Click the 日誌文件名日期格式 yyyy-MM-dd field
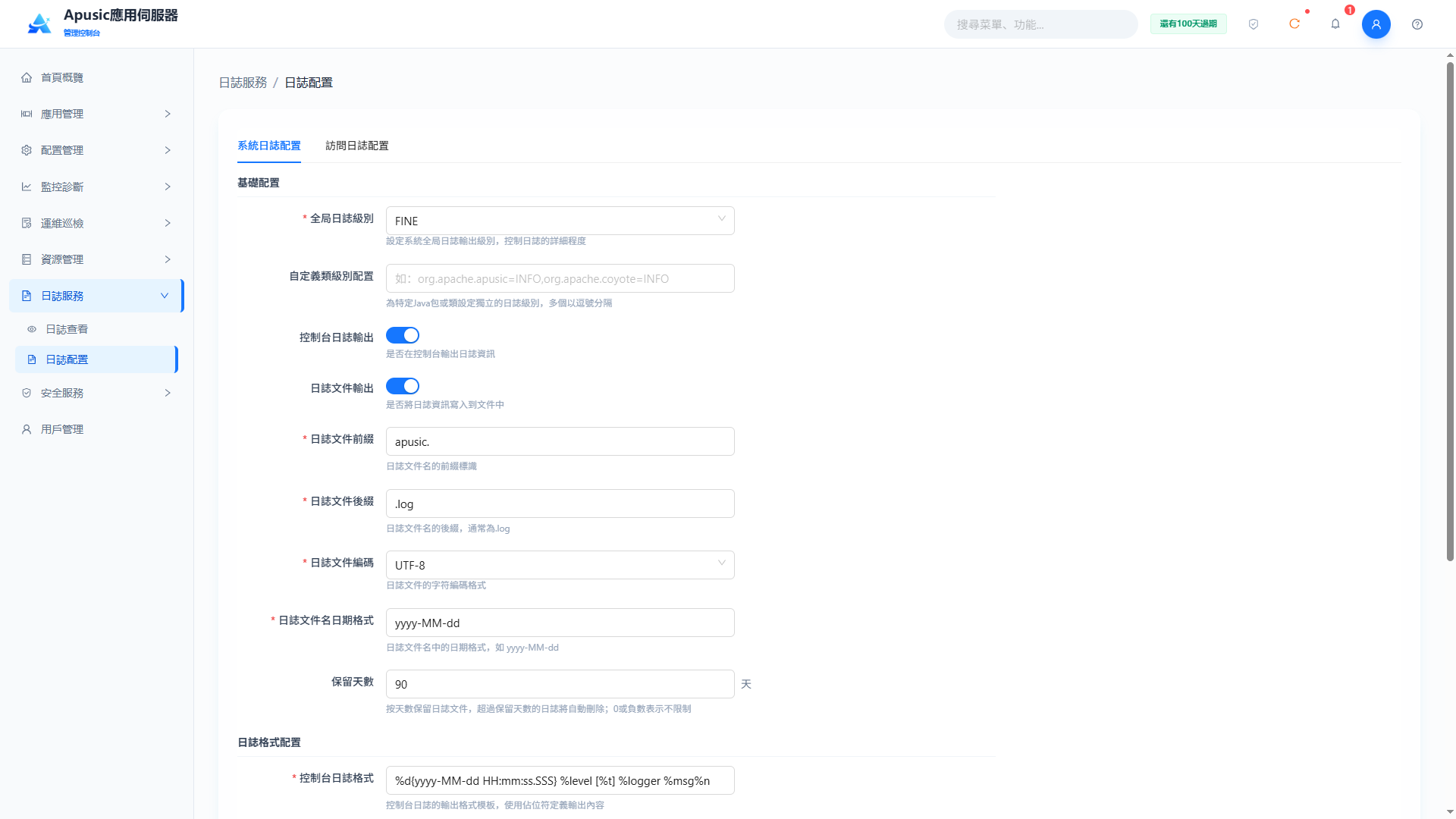 (x=560, y=623)
